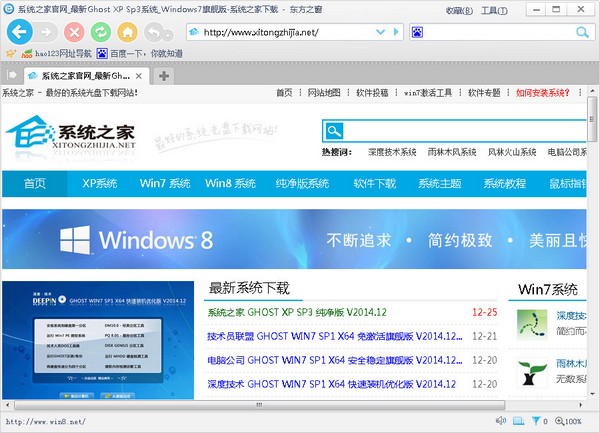This screenshot has width=600, height=433.
Task: Click the win7激活工具 link
Action: pyautogui.click(x=428, y=93)
